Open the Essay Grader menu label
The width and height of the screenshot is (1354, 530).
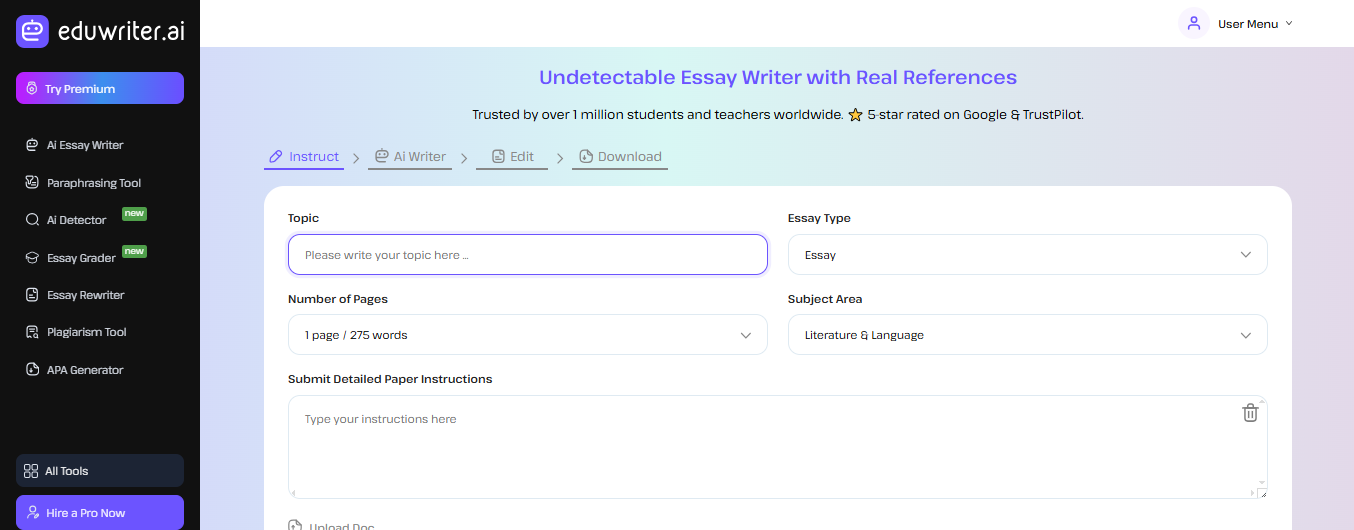point(82,258)
